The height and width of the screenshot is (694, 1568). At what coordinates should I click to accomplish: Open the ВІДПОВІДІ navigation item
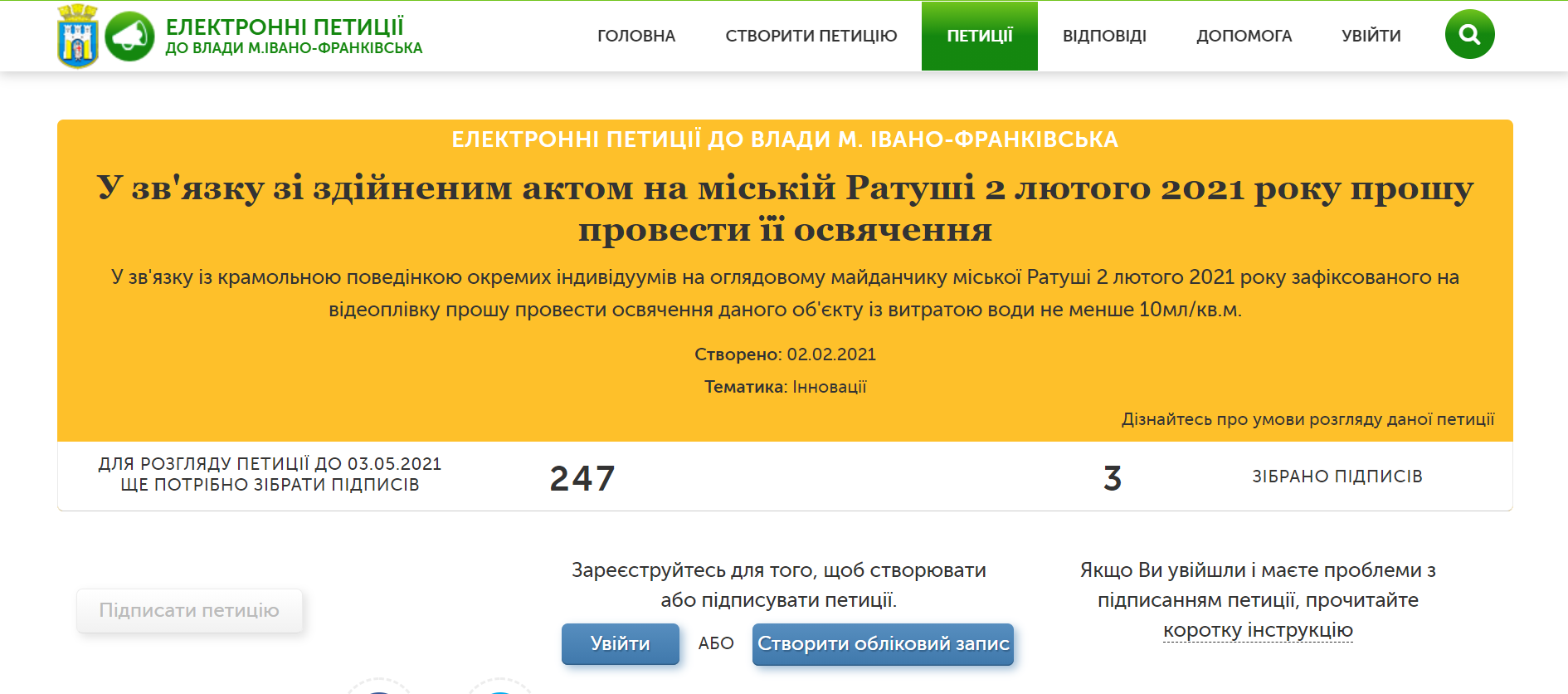click(x=1104, y=37)
